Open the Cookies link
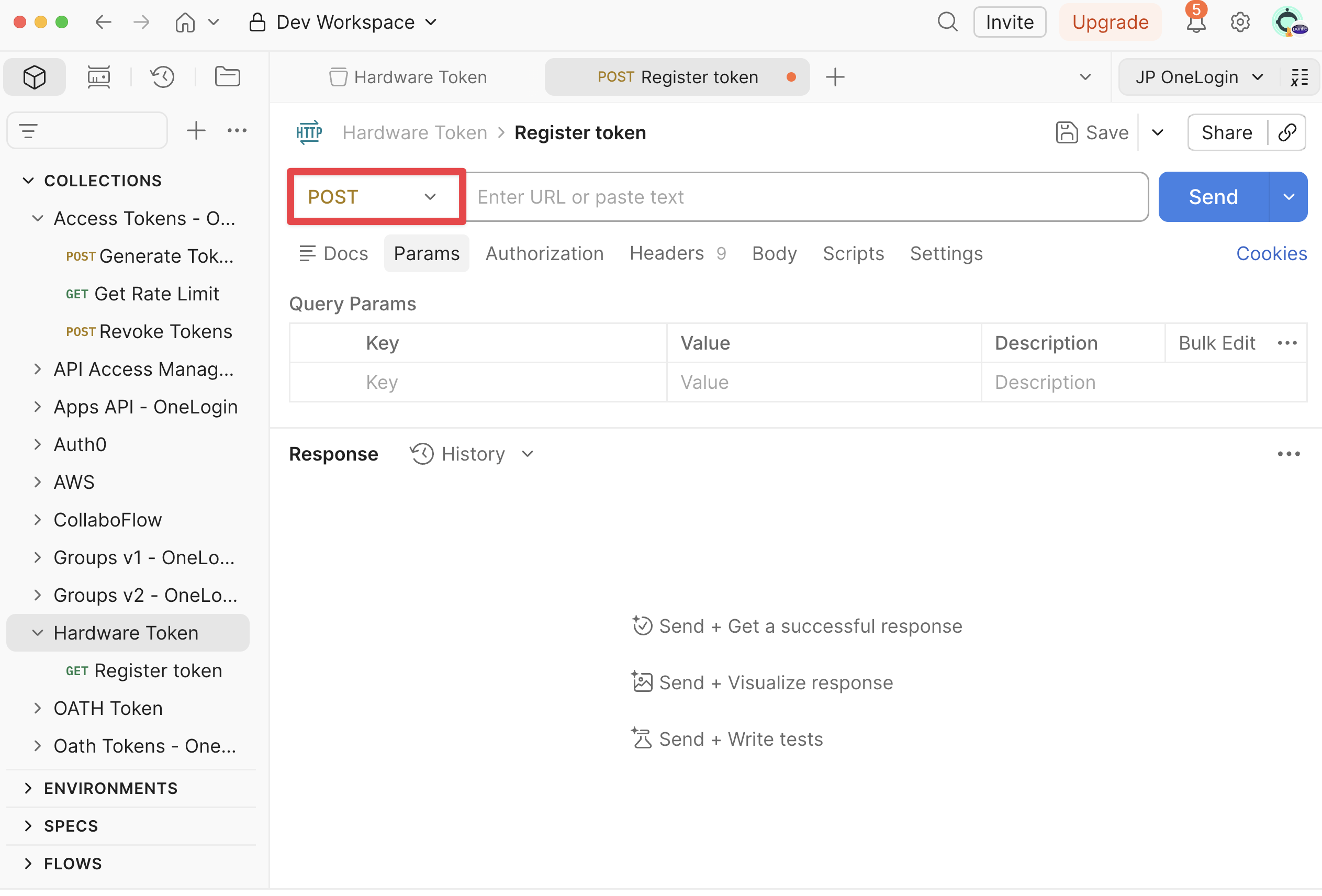Viewport: 1322px width, 896px height. coord(1271,253)
